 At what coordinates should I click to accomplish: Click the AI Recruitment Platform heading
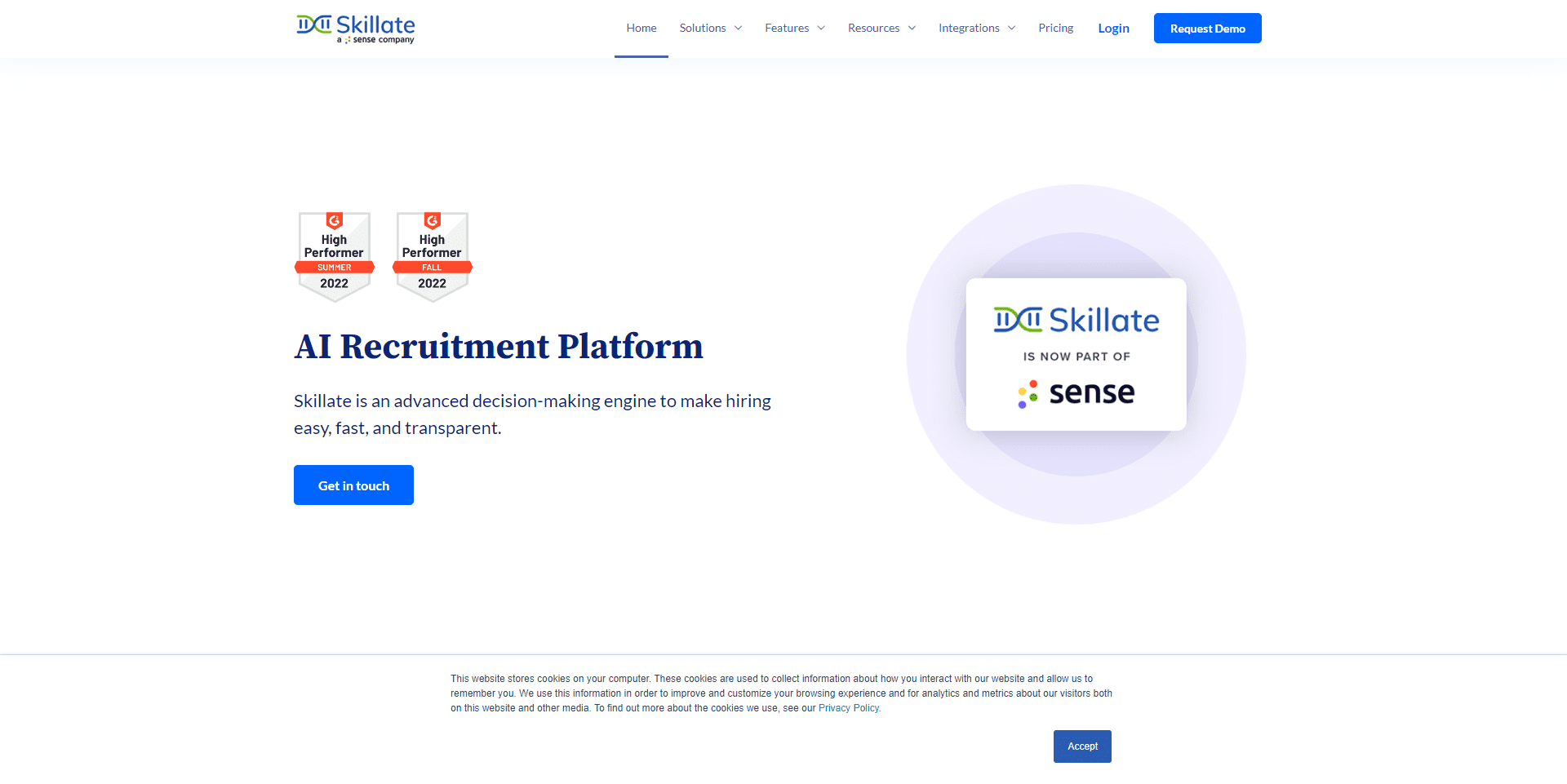[x=499, y=346]
